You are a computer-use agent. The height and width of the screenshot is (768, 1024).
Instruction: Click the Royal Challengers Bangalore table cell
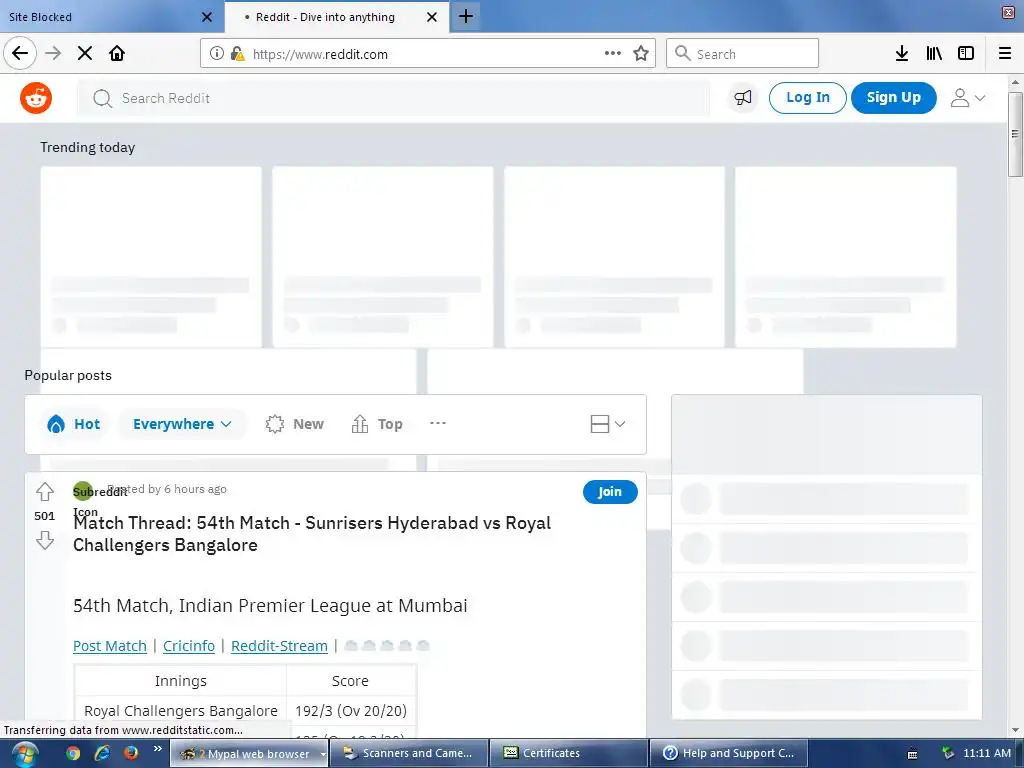click(x=181, y=711)
